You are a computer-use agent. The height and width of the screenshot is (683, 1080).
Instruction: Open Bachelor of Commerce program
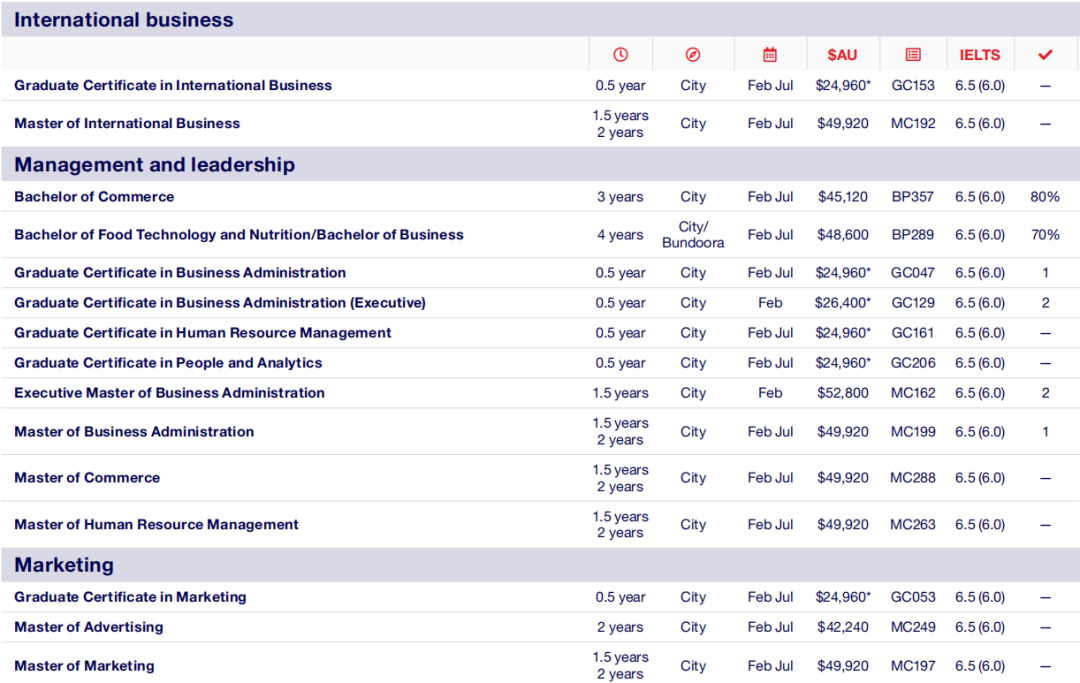click(94, 196)
